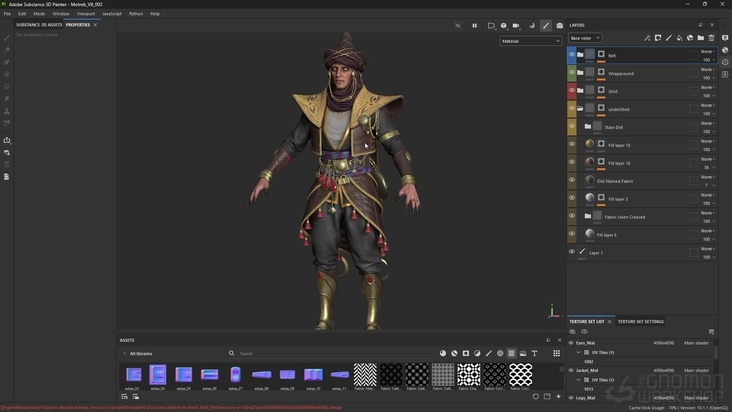
Task: Switch to Texture Set Settings tab
Action: click(x=640, y=321)
